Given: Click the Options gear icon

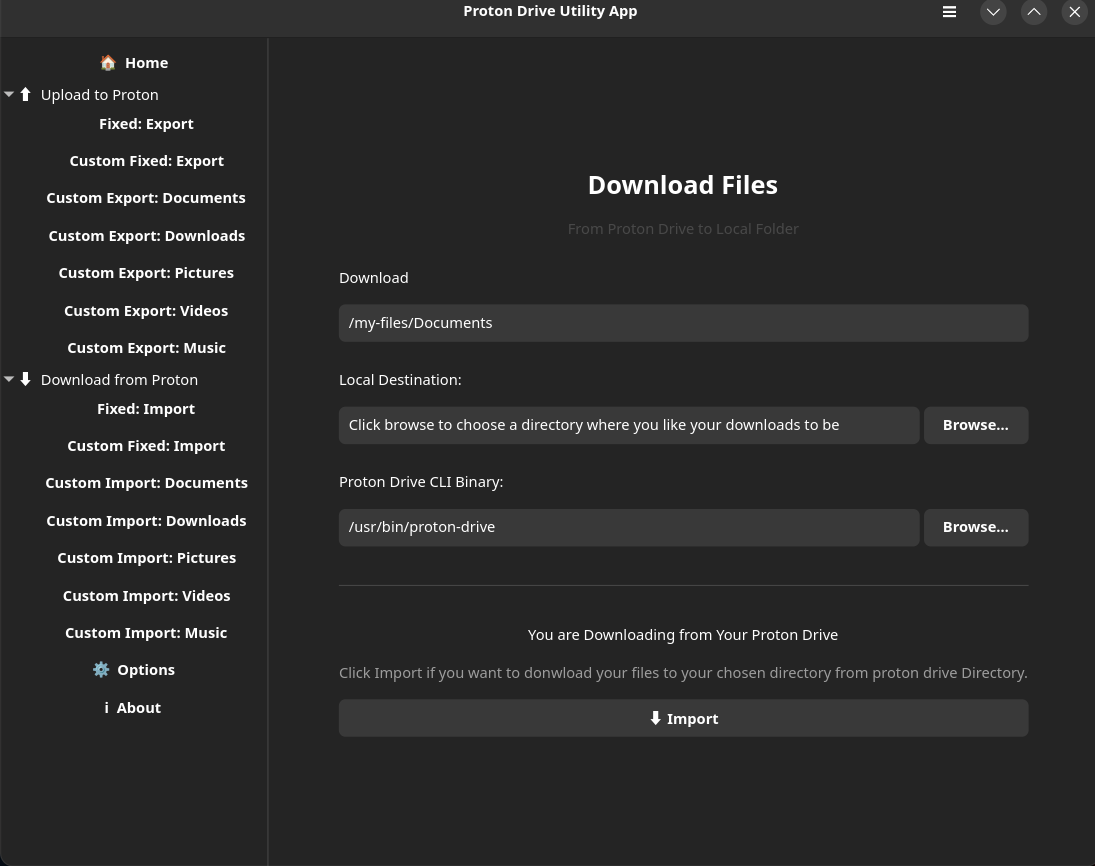Looking at the screenshot, I should (101, 670).
